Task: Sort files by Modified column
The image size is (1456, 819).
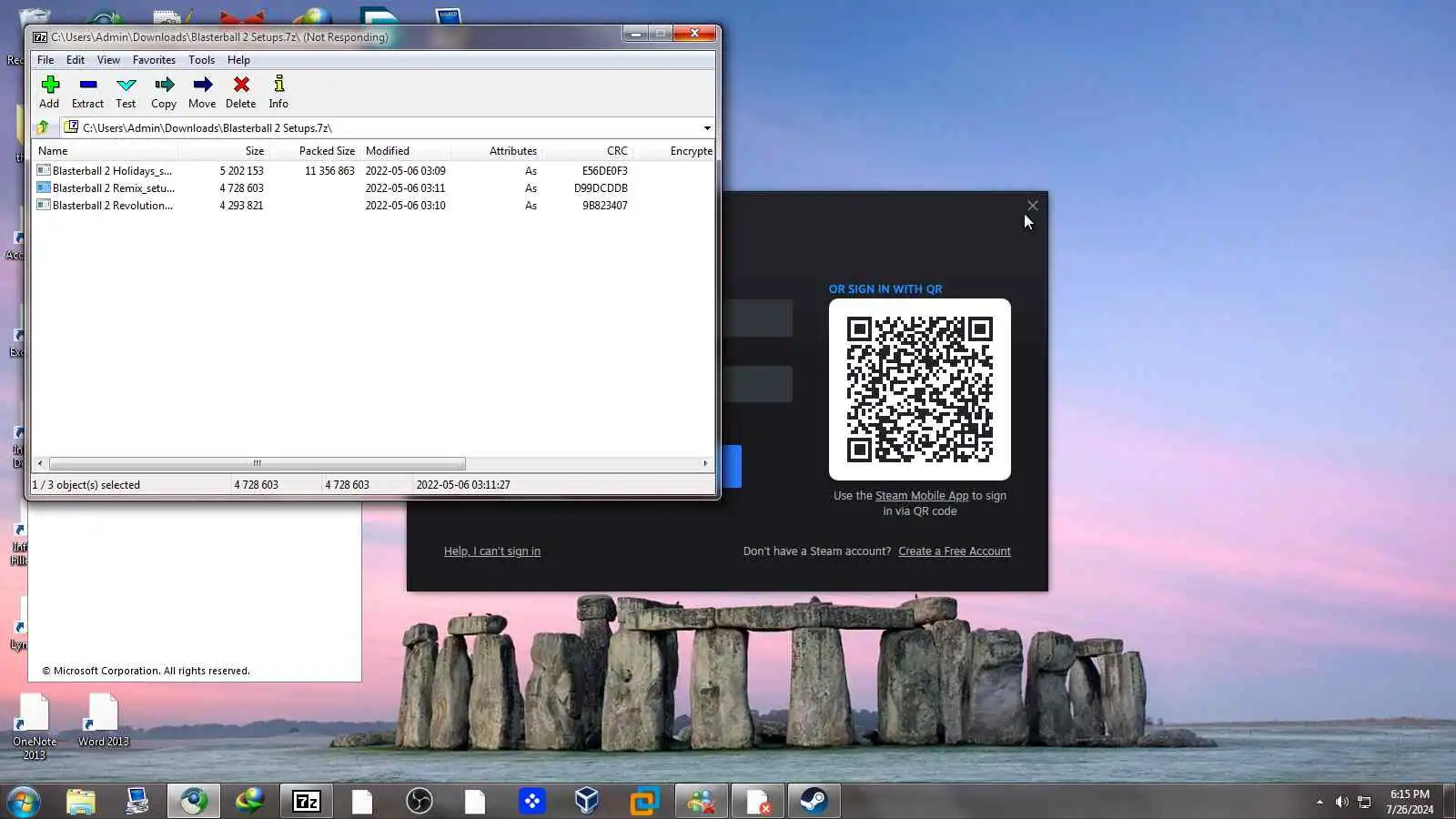Action: 406,151
